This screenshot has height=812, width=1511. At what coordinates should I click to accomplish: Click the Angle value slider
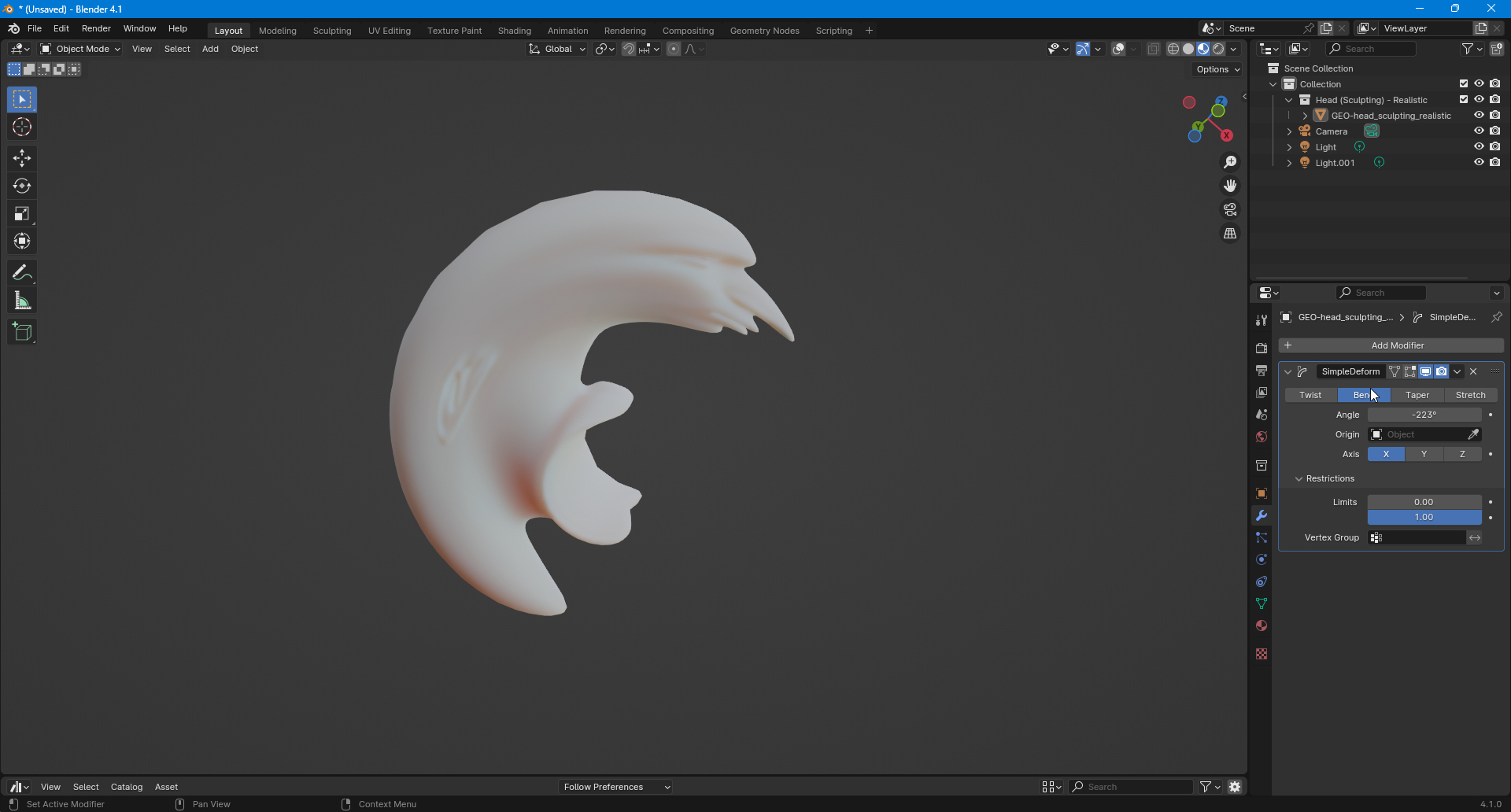(x=1424, y=415)
